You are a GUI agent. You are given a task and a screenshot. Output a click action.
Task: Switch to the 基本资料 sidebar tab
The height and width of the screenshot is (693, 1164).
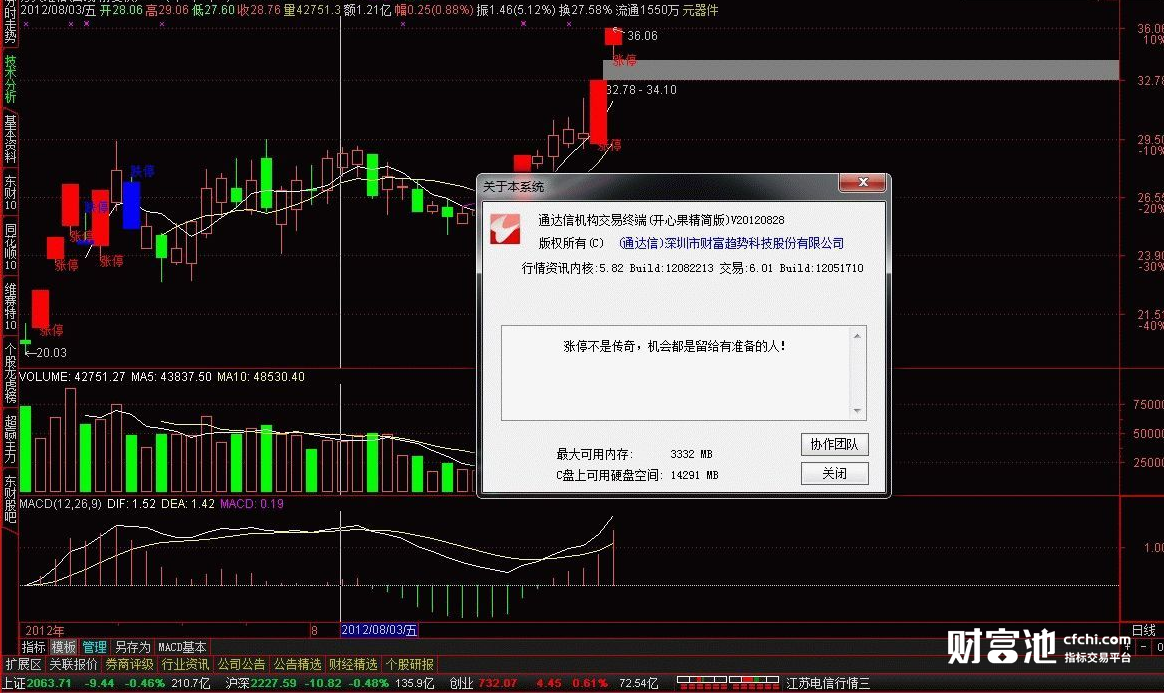point(10,138)
